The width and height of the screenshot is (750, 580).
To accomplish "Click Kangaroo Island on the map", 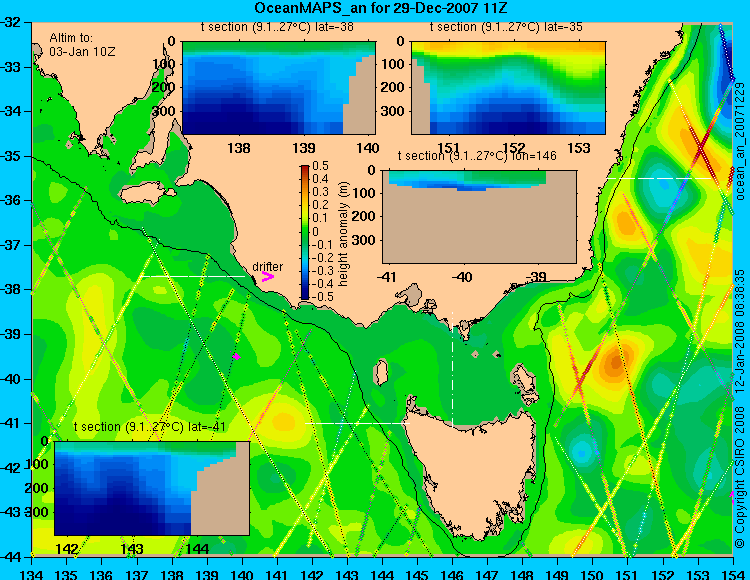I will click(x=147, y=195).
